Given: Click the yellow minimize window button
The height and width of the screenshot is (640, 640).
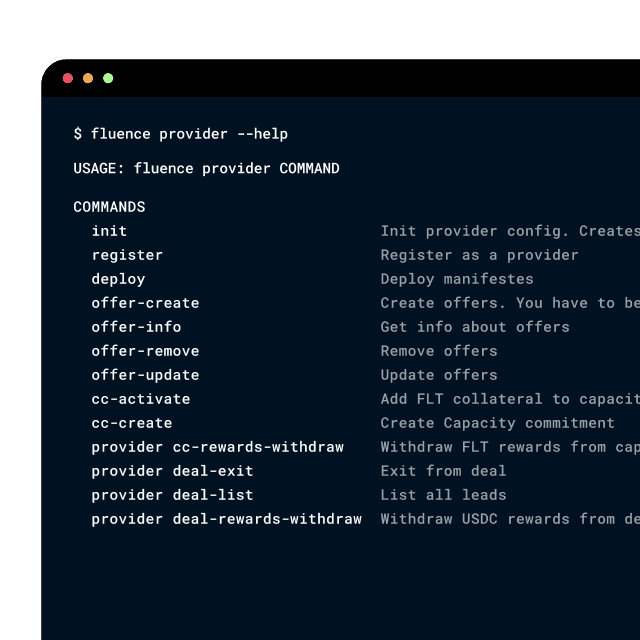Looking at the screenshot, I should 88,78.
